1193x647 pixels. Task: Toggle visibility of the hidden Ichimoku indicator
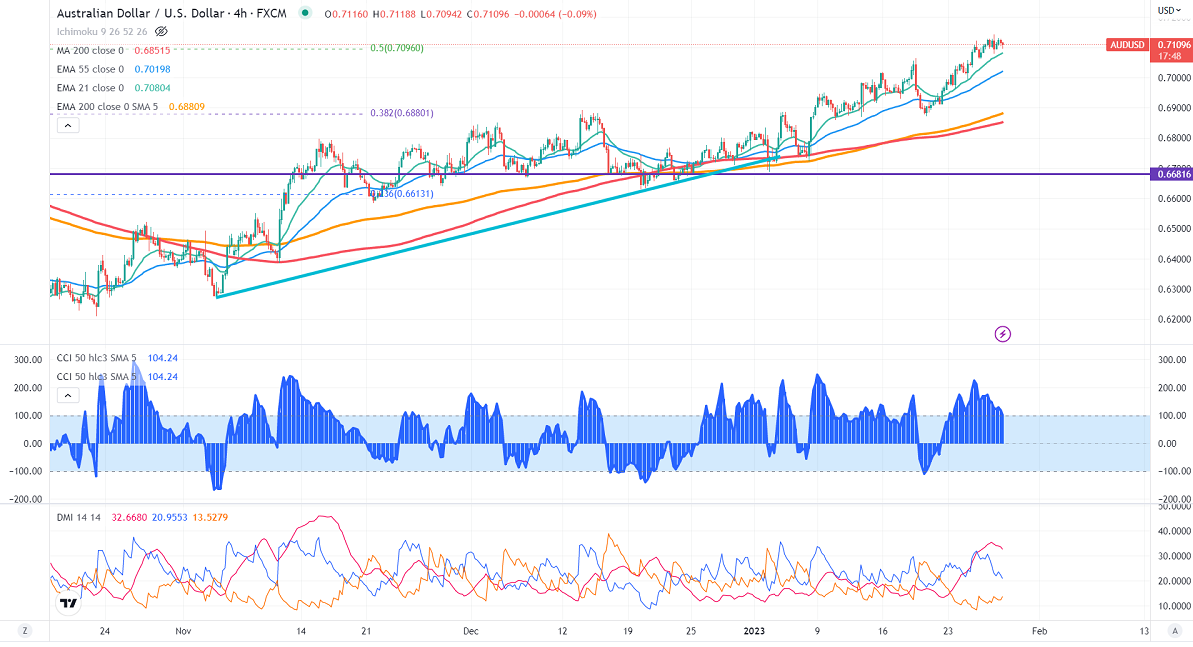tap(161, 31)
